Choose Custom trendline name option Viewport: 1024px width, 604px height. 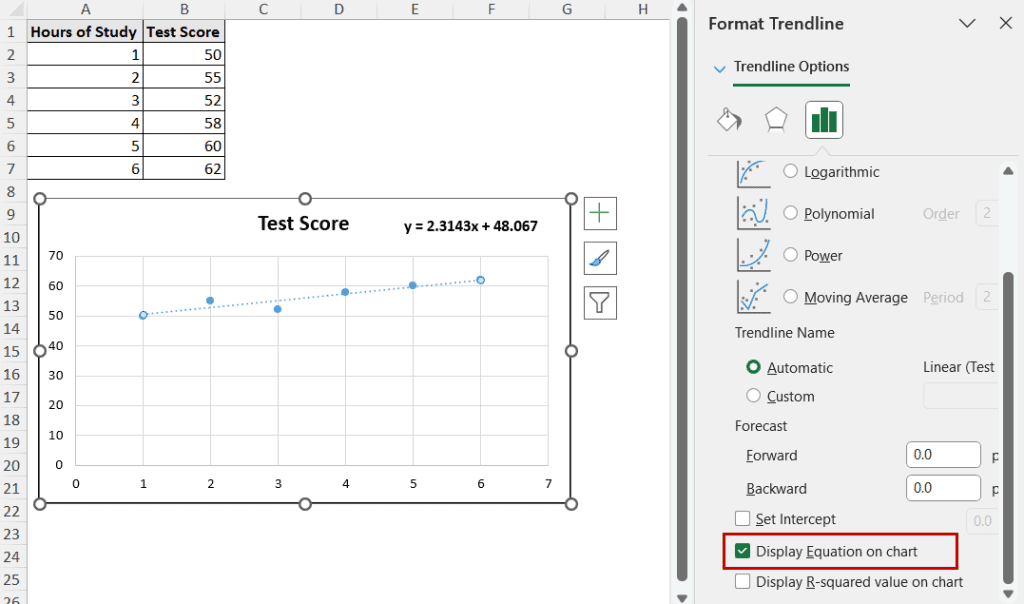[752, 396]
